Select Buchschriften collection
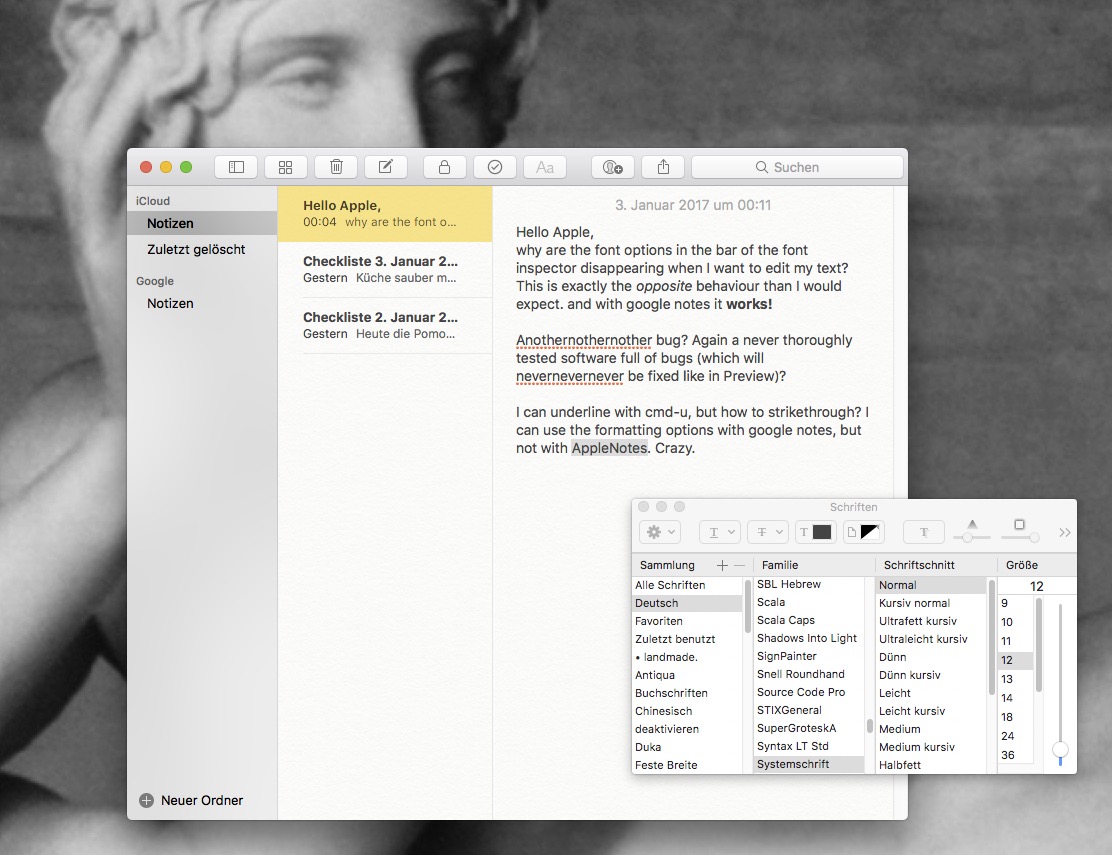 coord(686,693)
